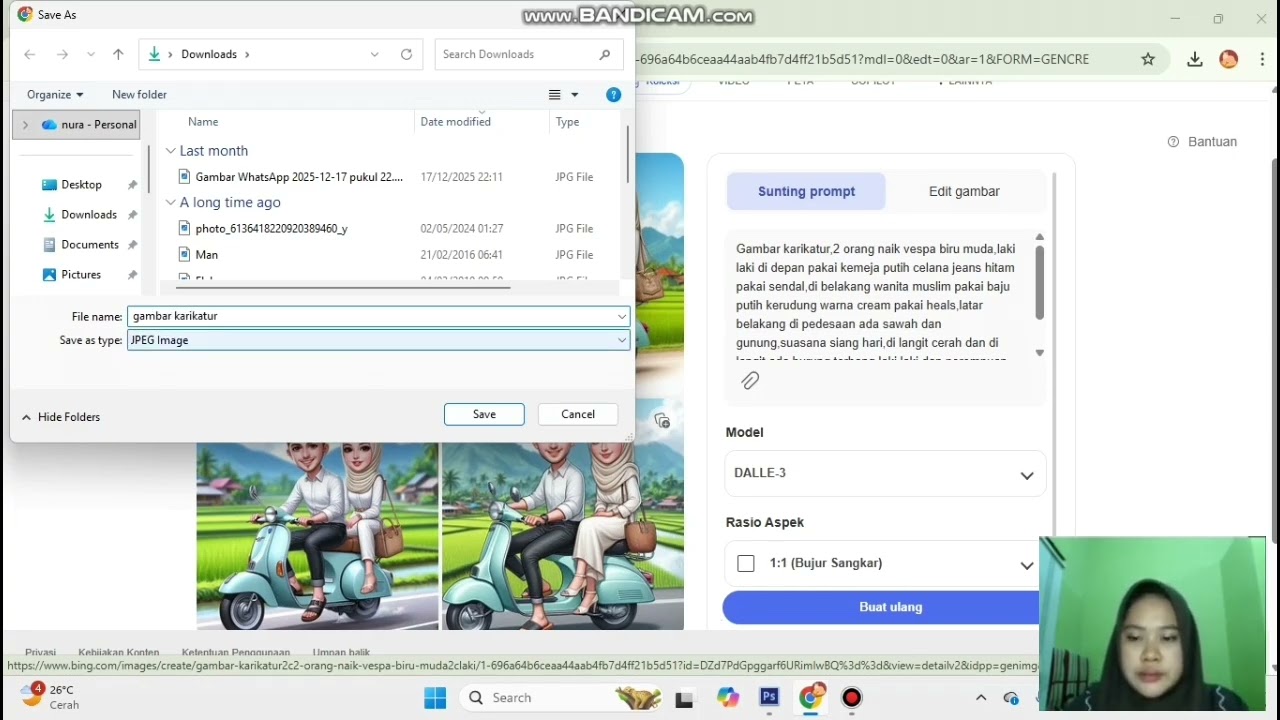
Task: Open black app icon beside taskbar search
Action: (684, 698)
